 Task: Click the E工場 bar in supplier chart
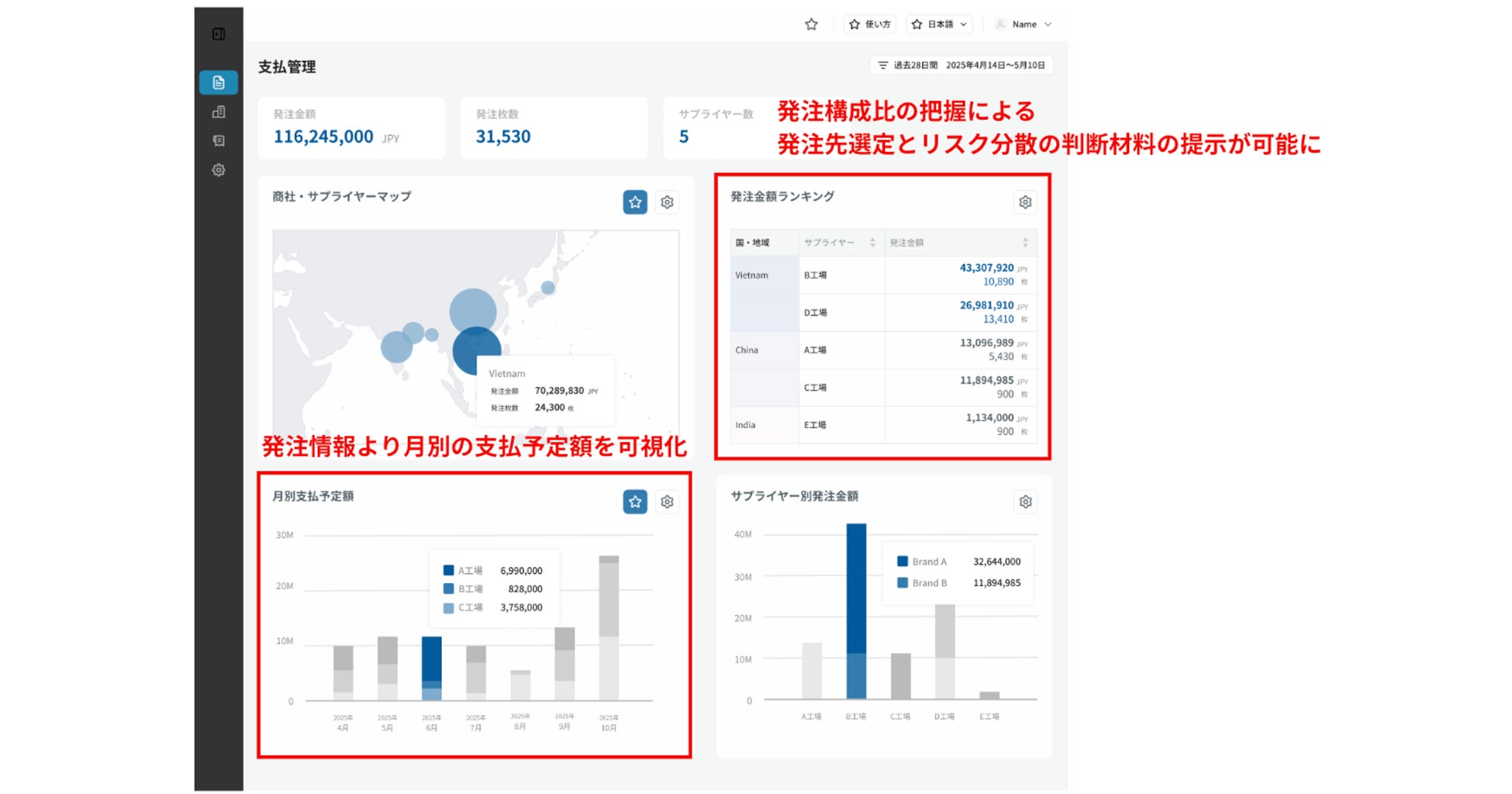989,696
